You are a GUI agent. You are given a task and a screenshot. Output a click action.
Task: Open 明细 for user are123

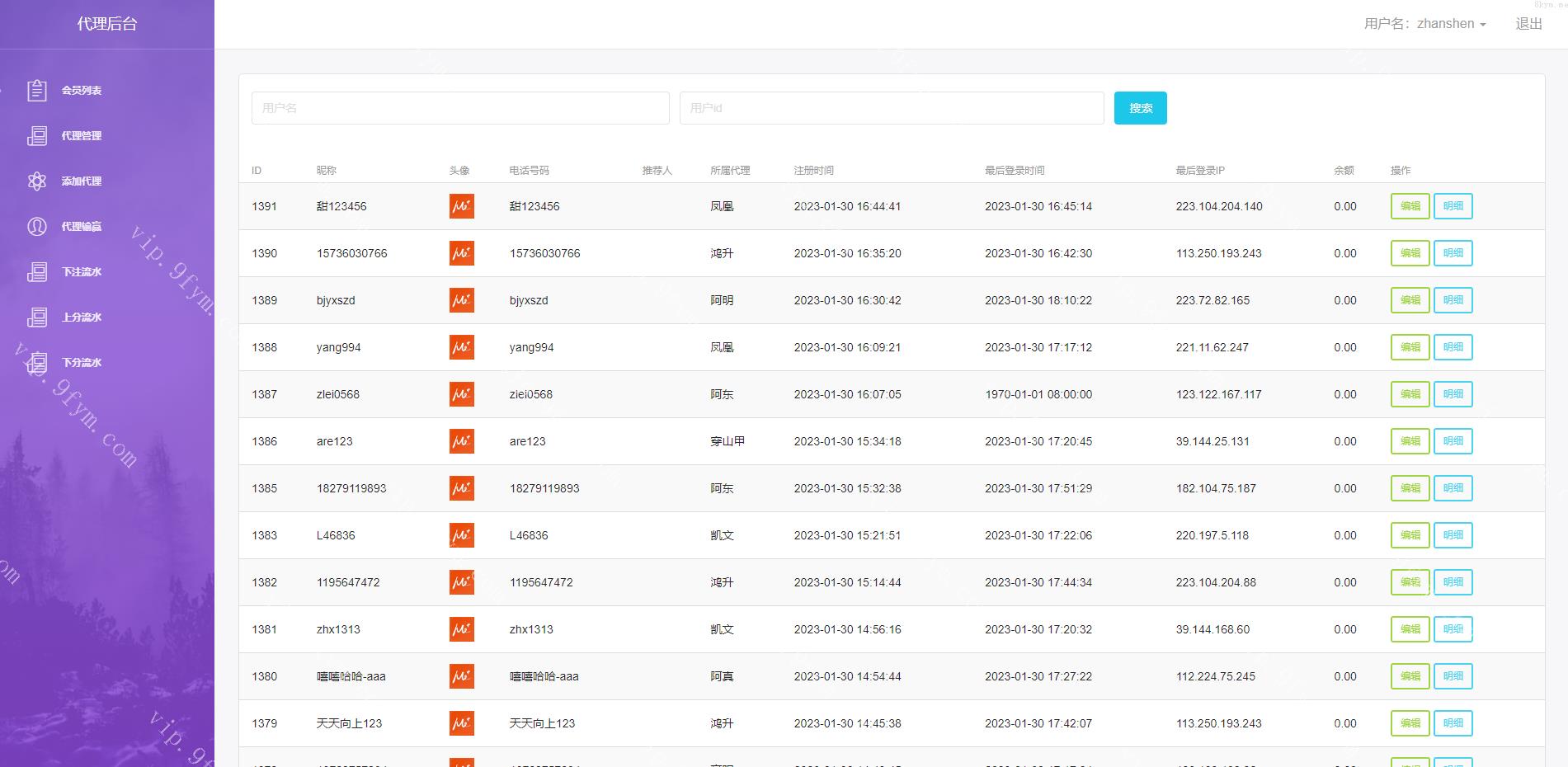1453,441
